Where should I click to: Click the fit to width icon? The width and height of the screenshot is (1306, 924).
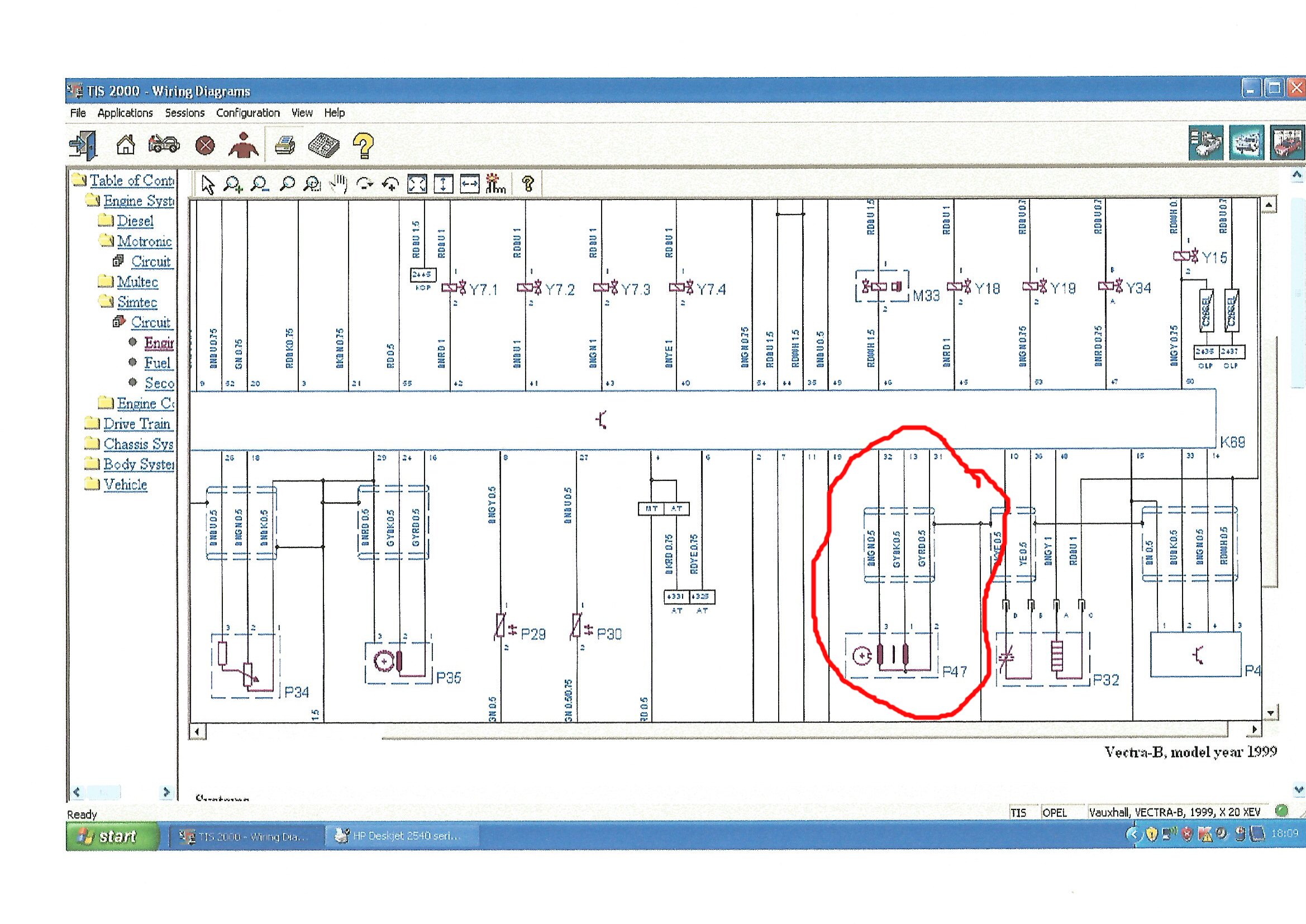(x=469, y=184)
